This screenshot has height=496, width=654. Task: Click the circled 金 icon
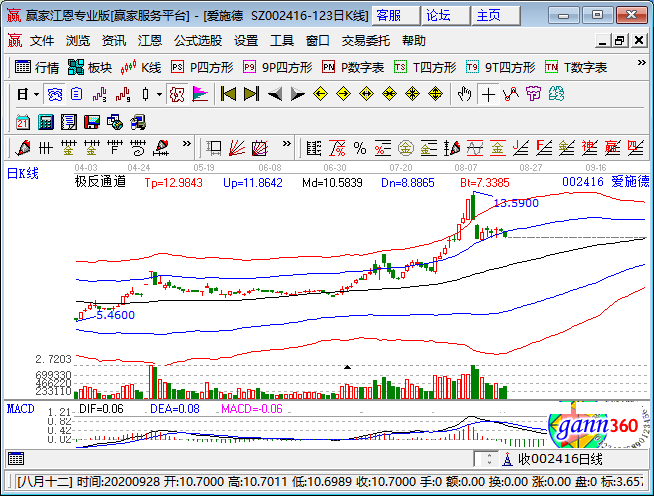point(405,148)
